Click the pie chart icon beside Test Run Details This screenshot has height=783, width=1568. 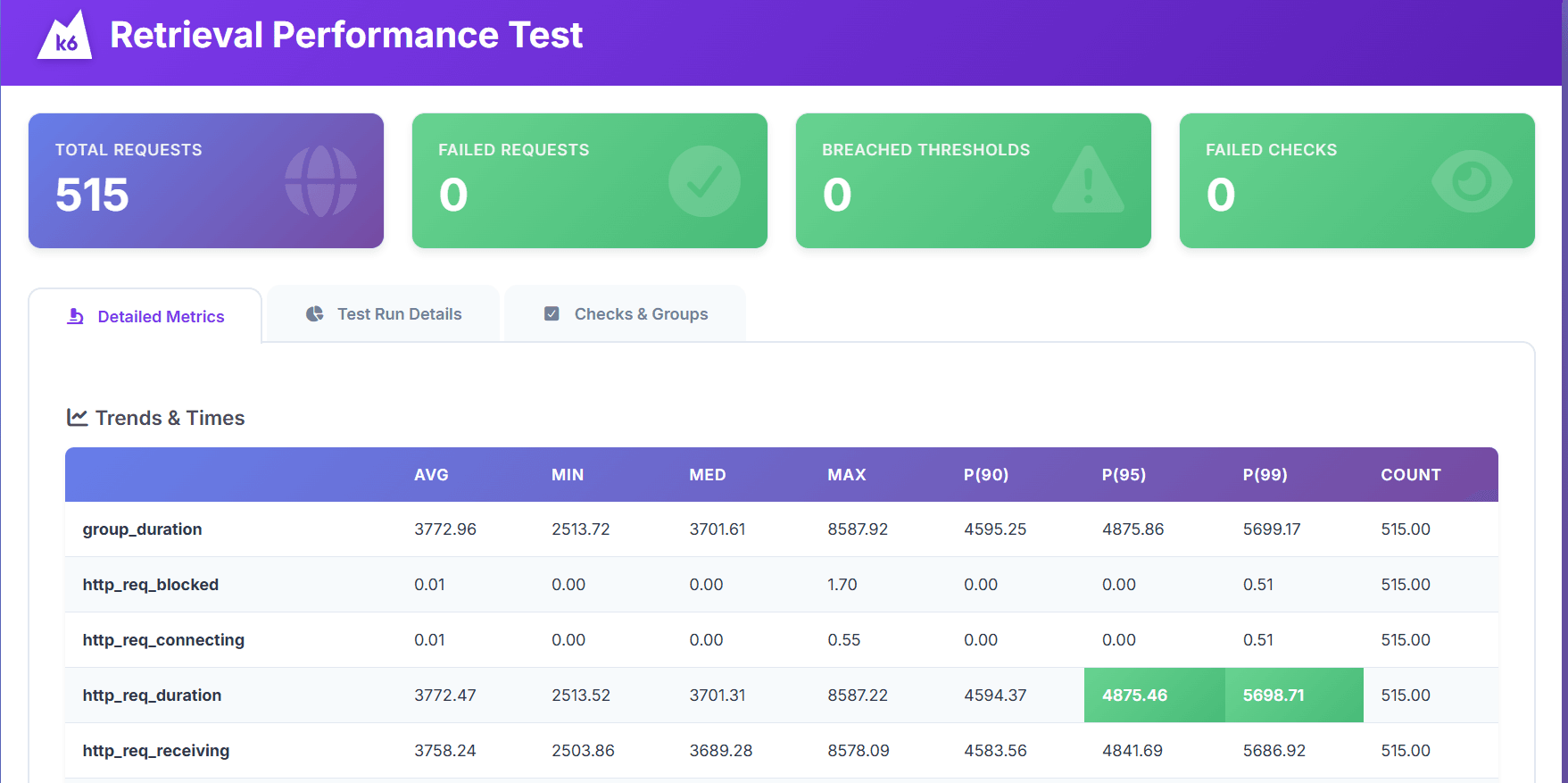pyautogui.click(x=314, y=314)
